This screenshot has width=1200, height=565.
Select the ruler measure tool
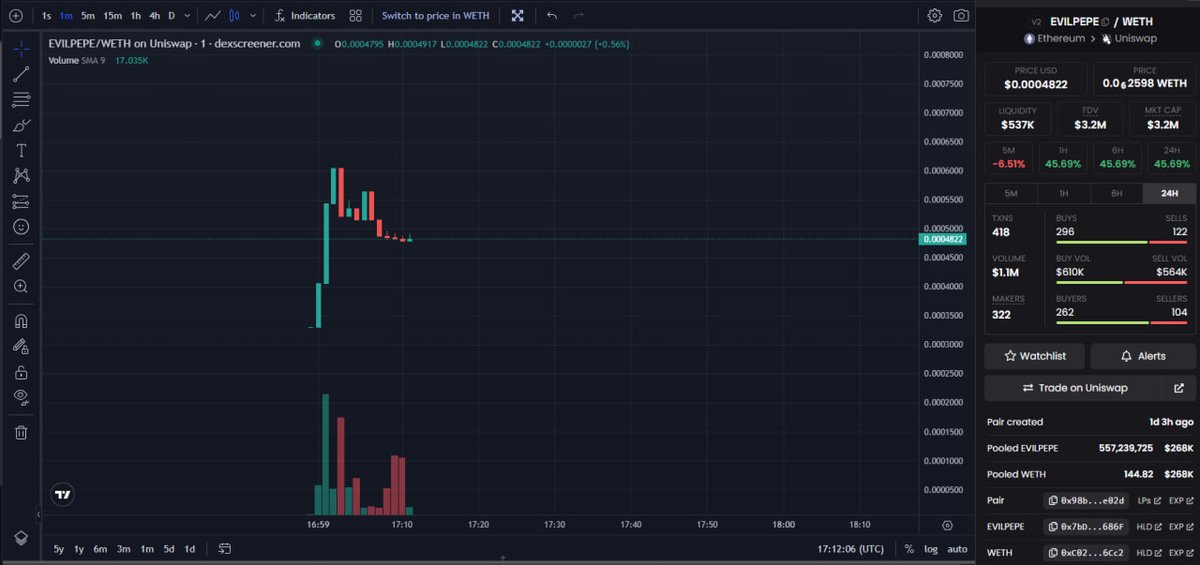tap(21, 261)
